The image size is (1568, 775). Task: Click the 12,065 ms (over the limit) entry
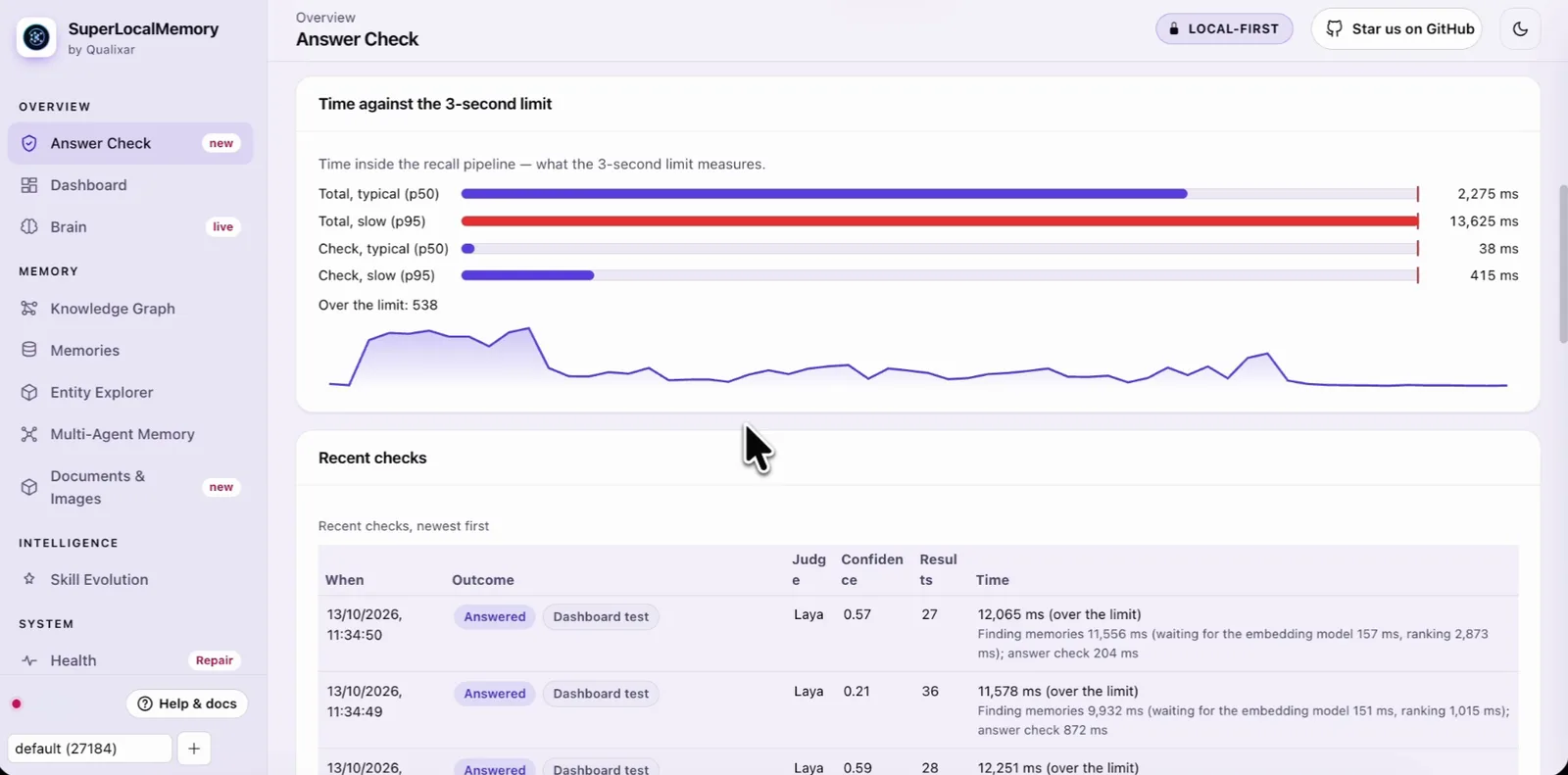[x=1059, y=614]
